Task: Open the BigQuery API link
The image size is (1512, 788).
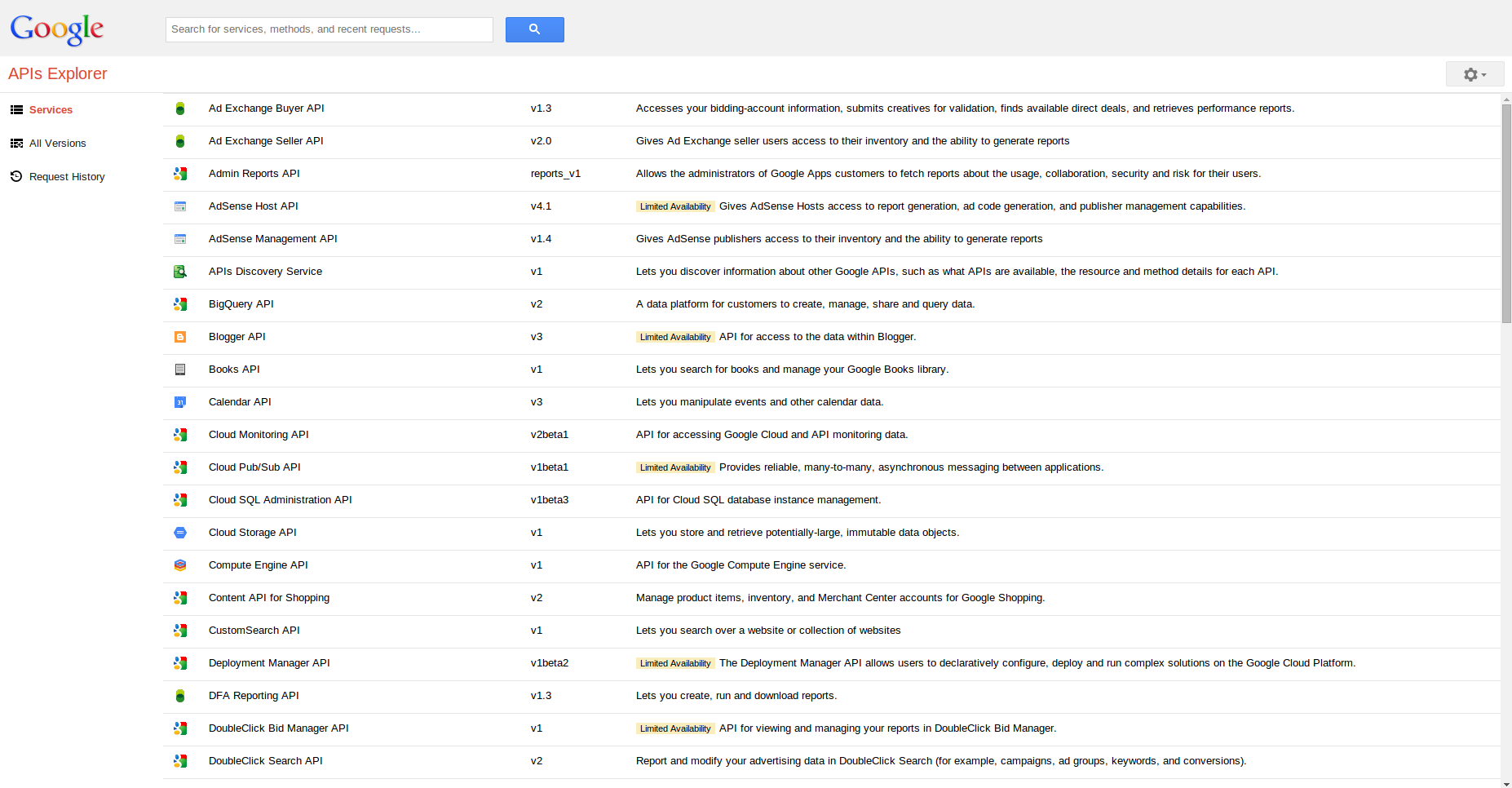Action: (x=241, y=304)
